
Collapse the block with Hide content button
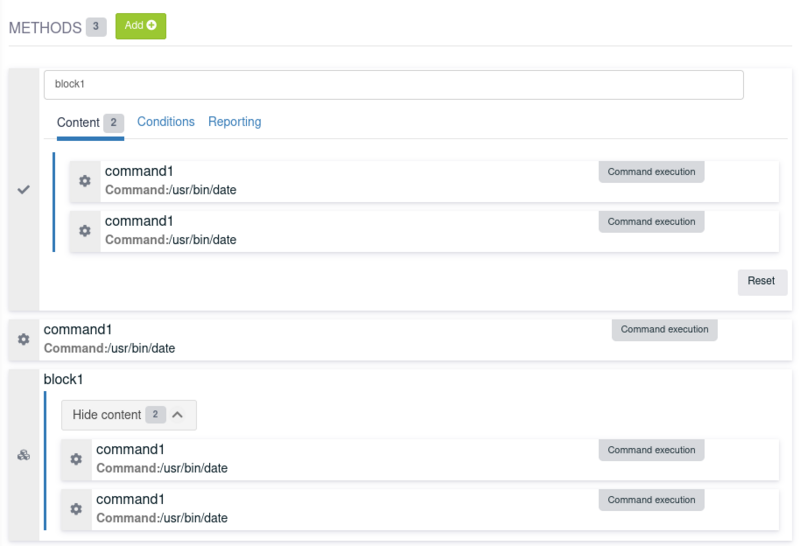pyautogui.click(x=129, y=415)
